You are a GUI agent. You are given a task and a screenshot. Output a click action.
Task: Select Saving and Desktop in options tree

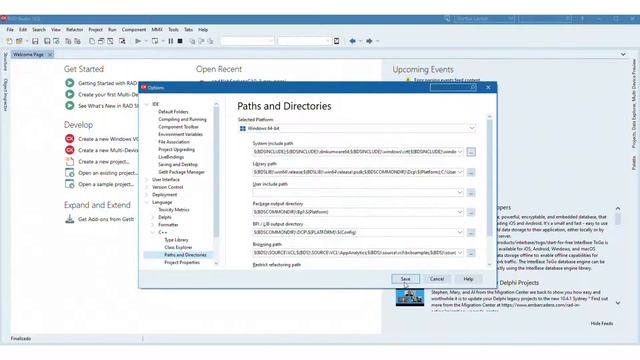point(178,164)
